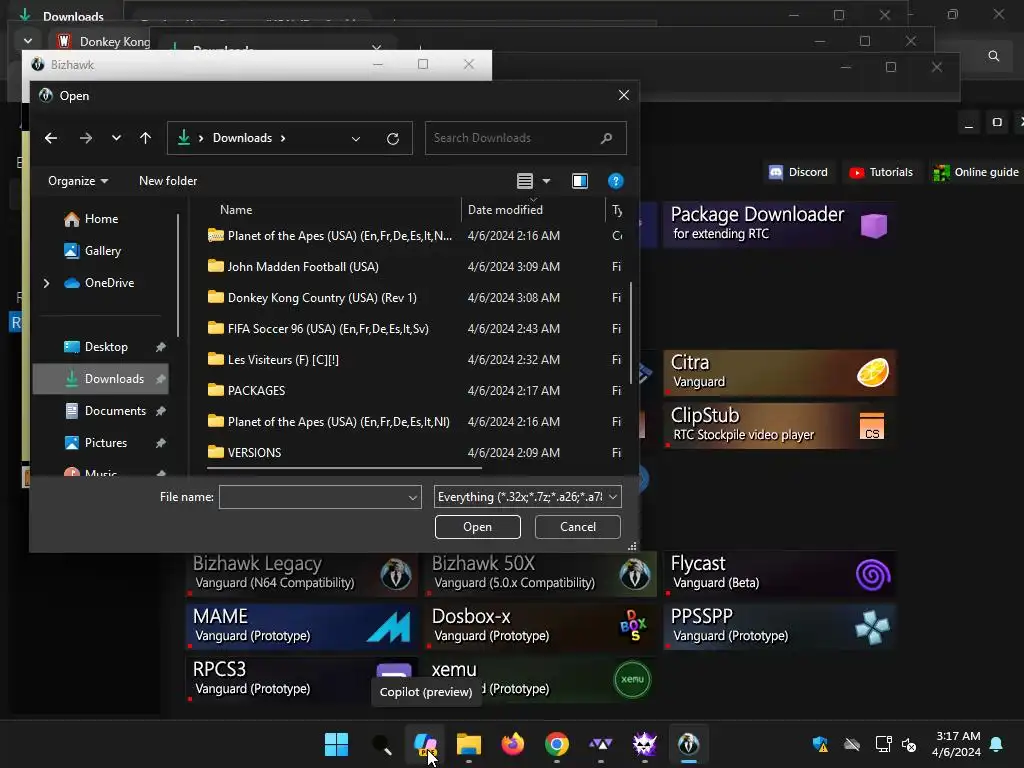Open the view options dropdown arrow

tap(547, 181)
